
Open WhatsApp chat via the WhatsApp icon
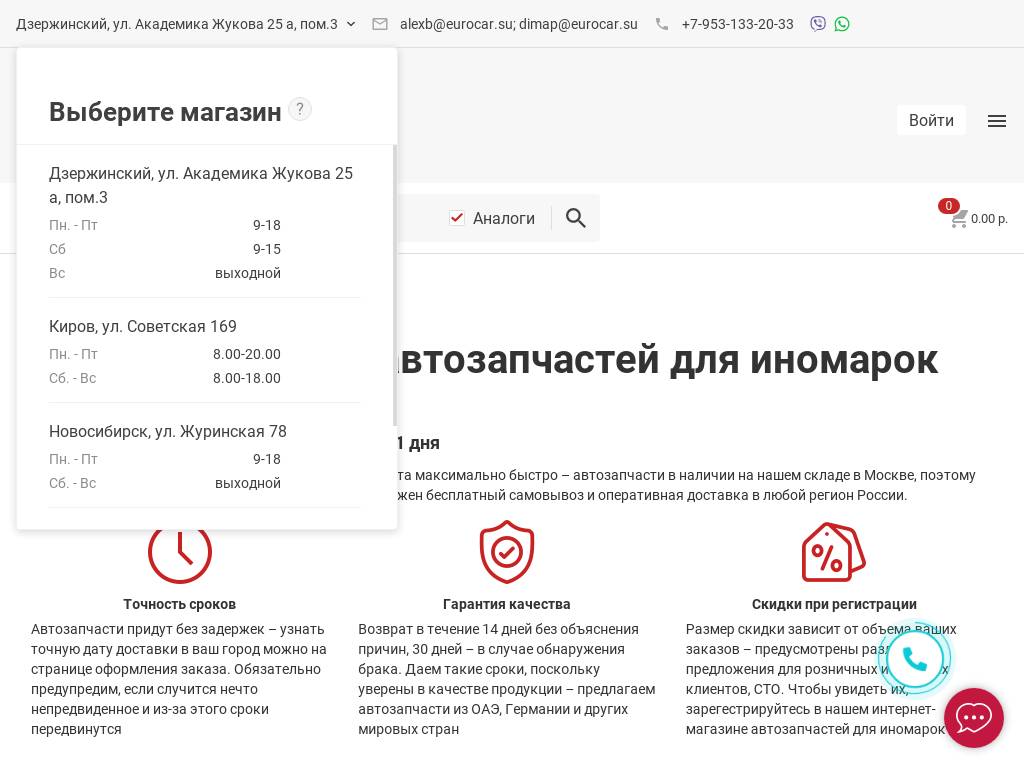pos(842,23)
